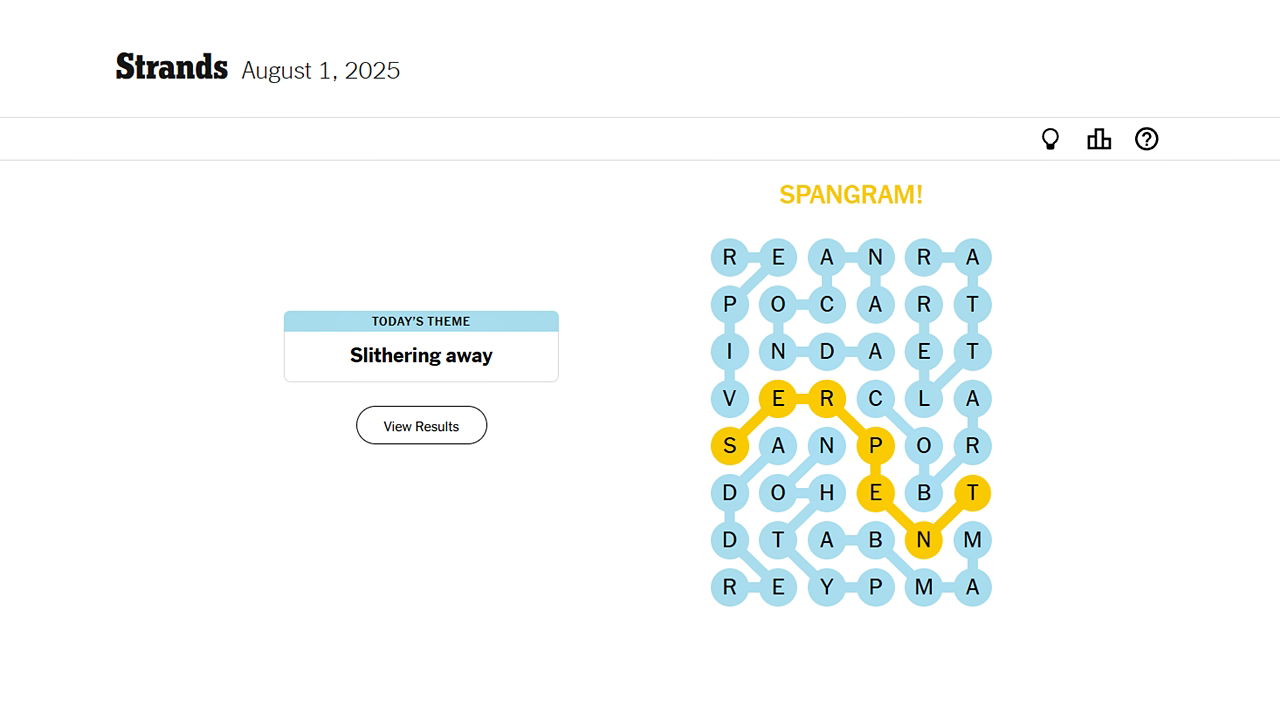Click the August 1, 2025 date text
The image size is (1280, 720).
coord(320,70)
